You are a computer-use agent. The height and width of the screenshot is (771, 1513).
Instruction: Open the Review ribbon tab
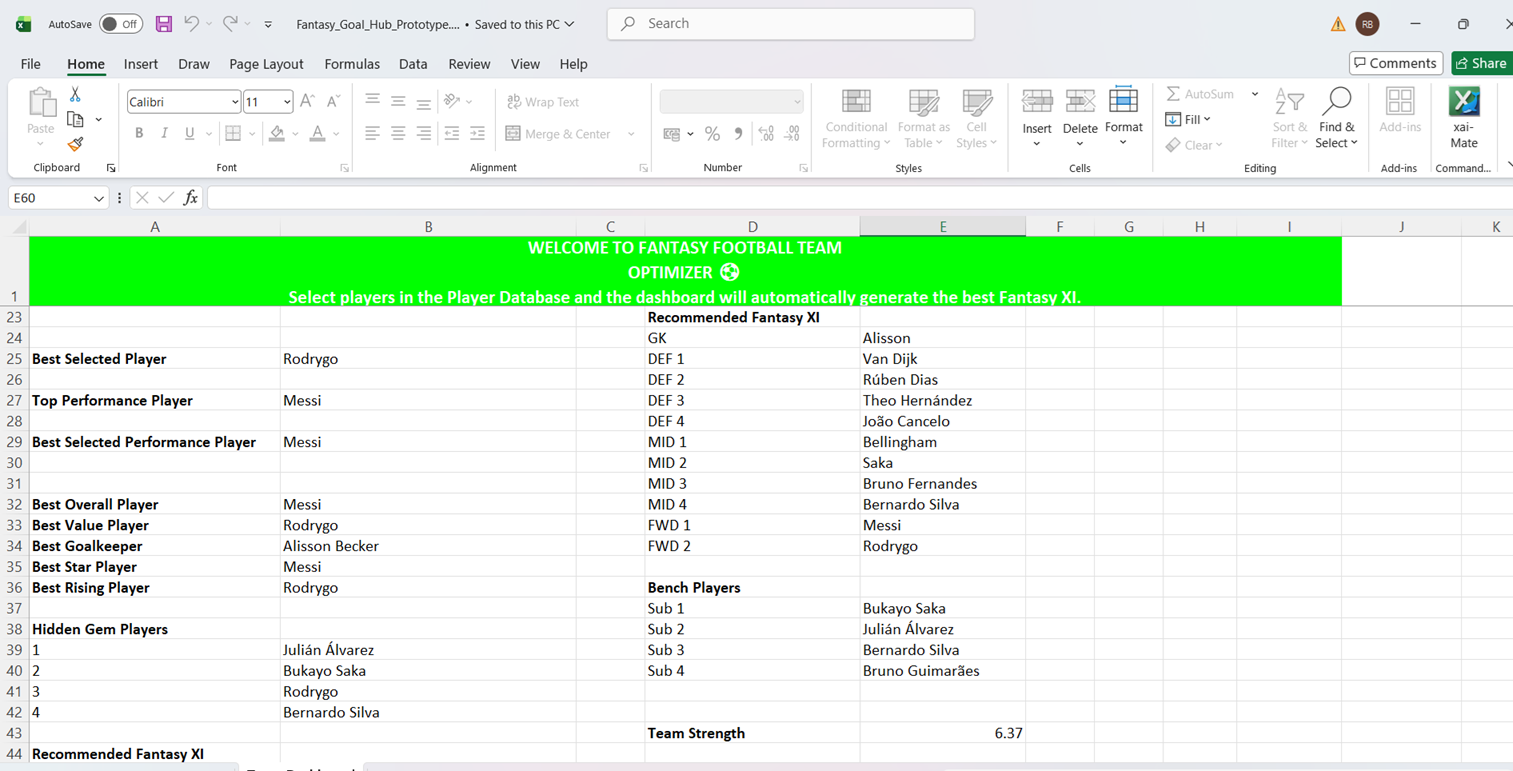[x=469, y=63]
